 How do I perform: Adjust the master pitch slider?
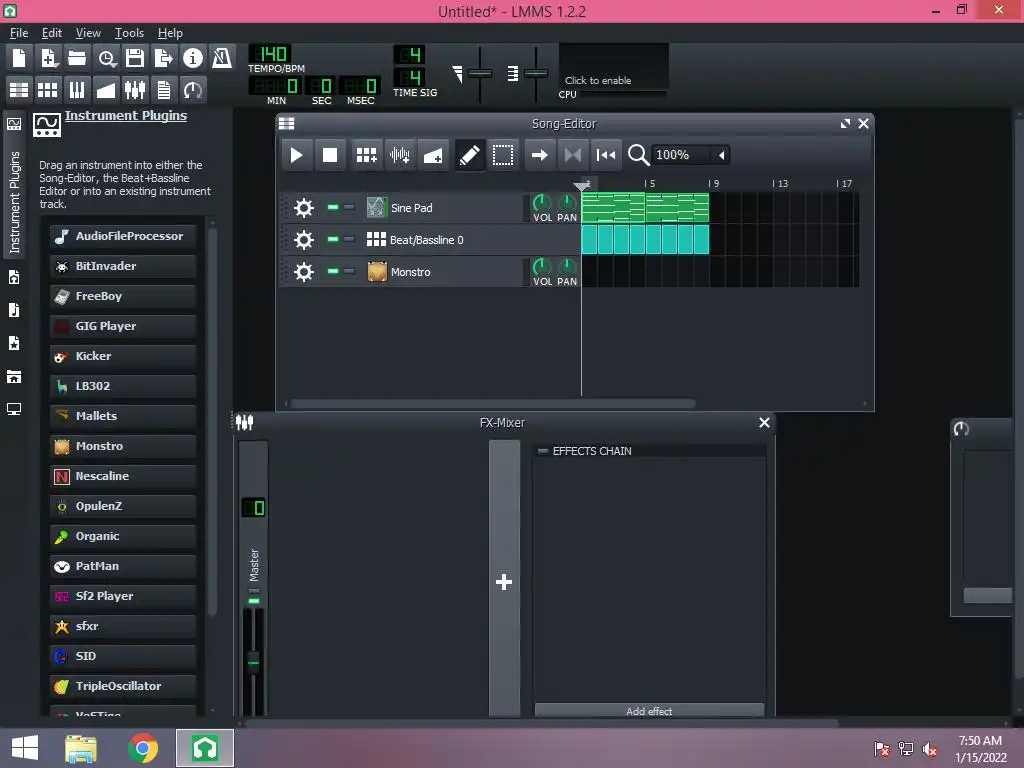tap(536, 74)
